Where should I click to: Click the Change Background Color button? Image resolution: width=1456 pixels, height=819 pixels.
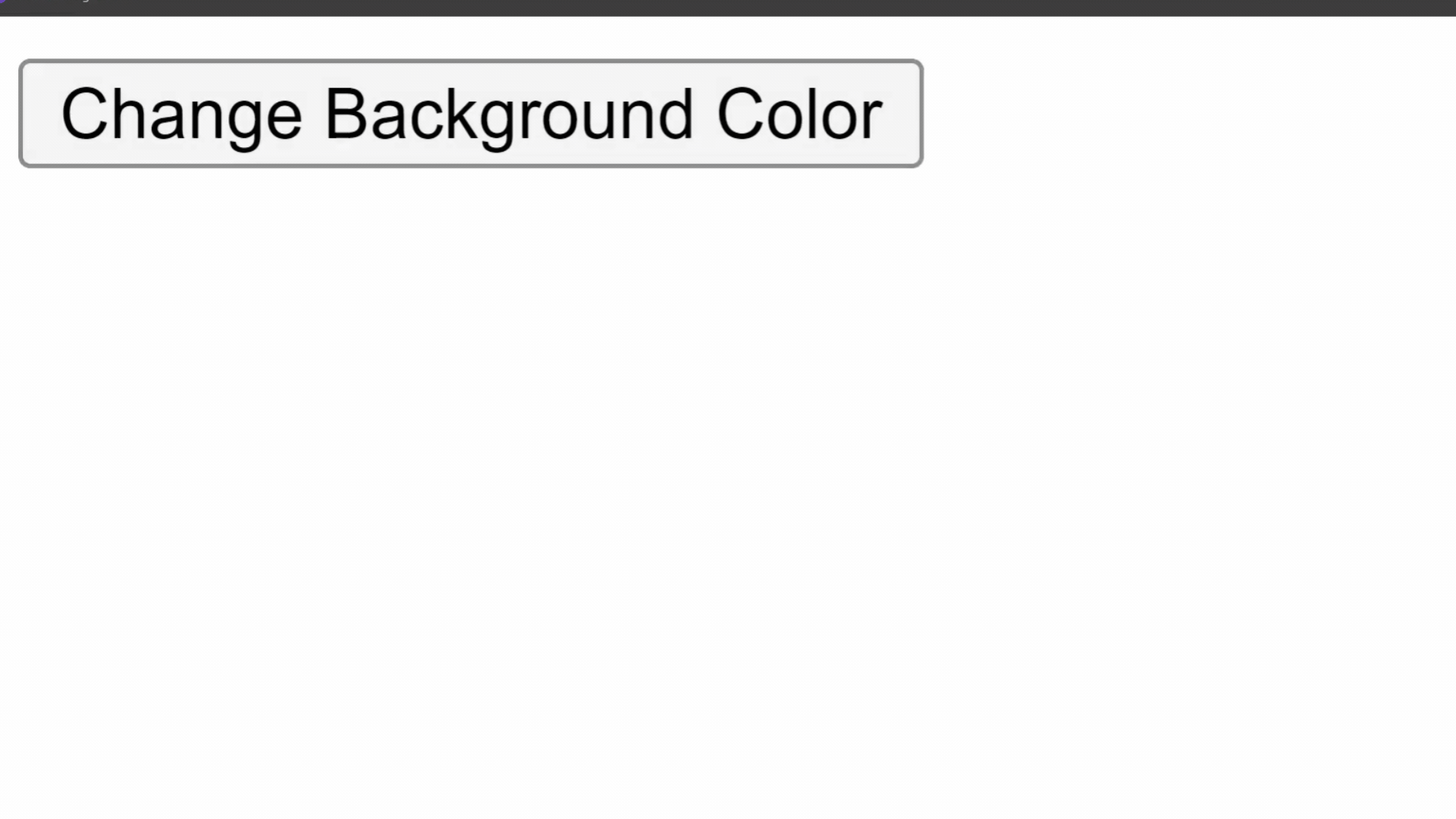[471, 112]
